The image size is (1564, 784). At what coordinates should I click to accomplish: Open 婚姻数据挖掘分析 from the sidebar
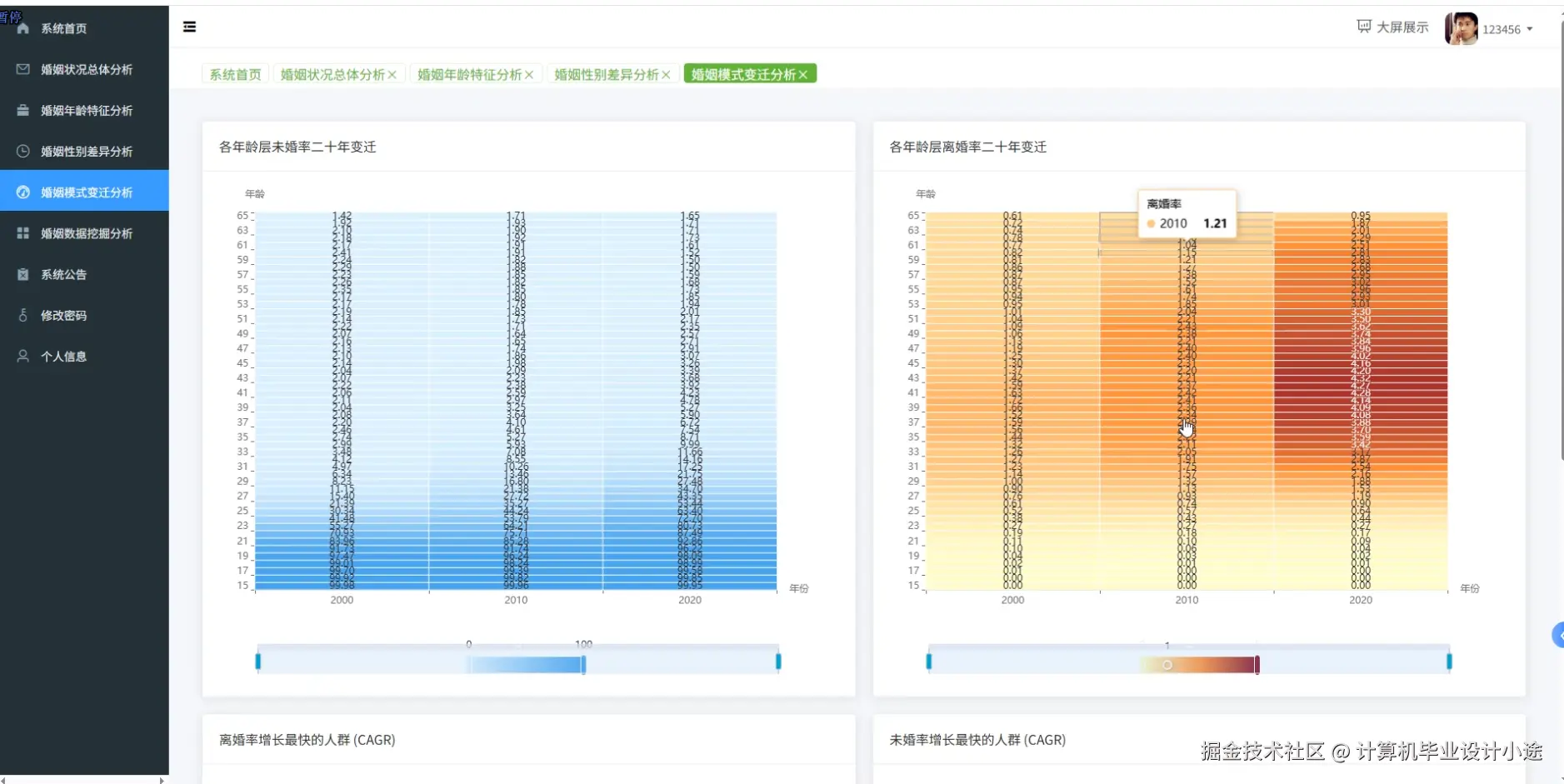84,233
